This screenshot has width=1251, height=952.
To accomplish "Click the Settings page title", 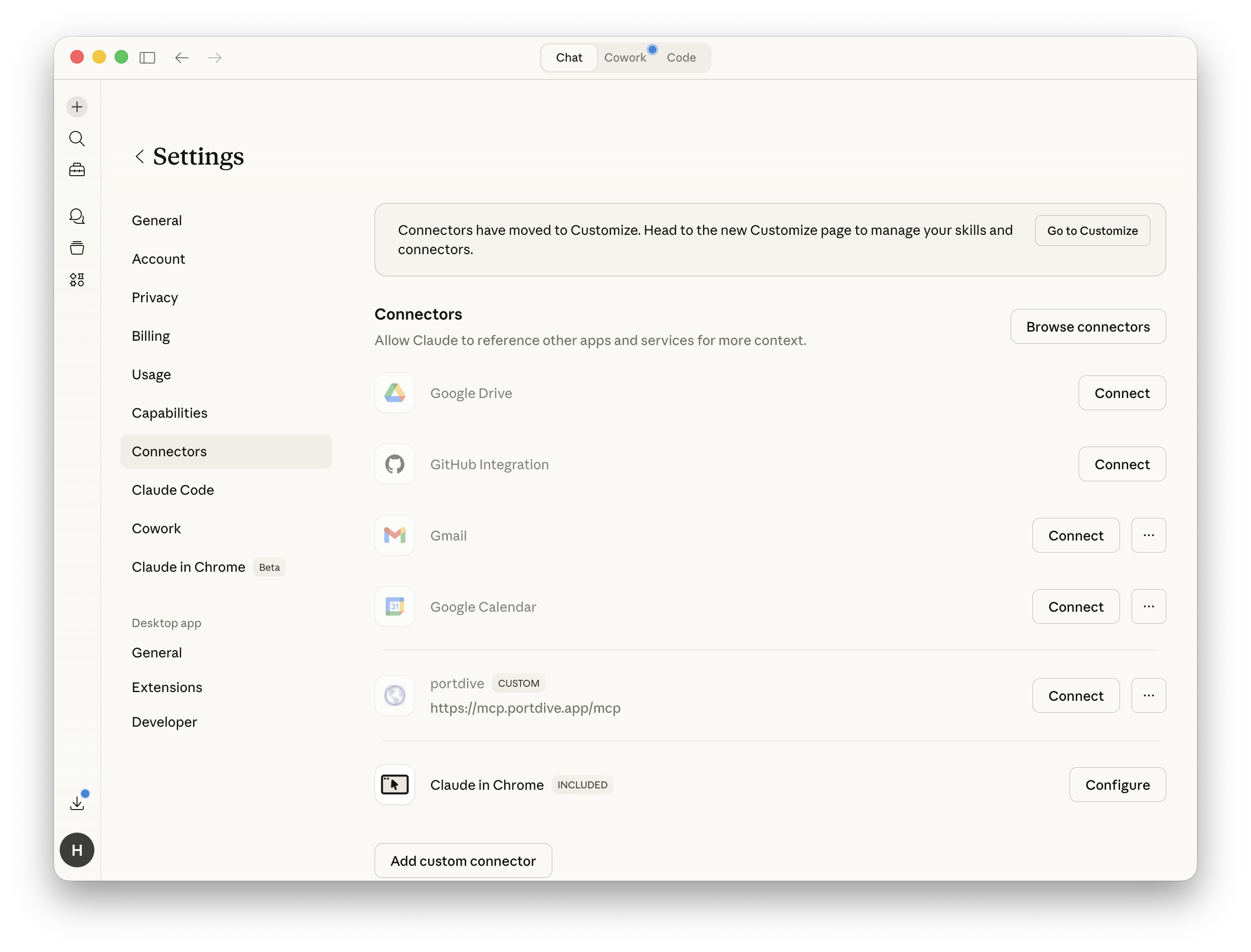I will pos(198,156).
